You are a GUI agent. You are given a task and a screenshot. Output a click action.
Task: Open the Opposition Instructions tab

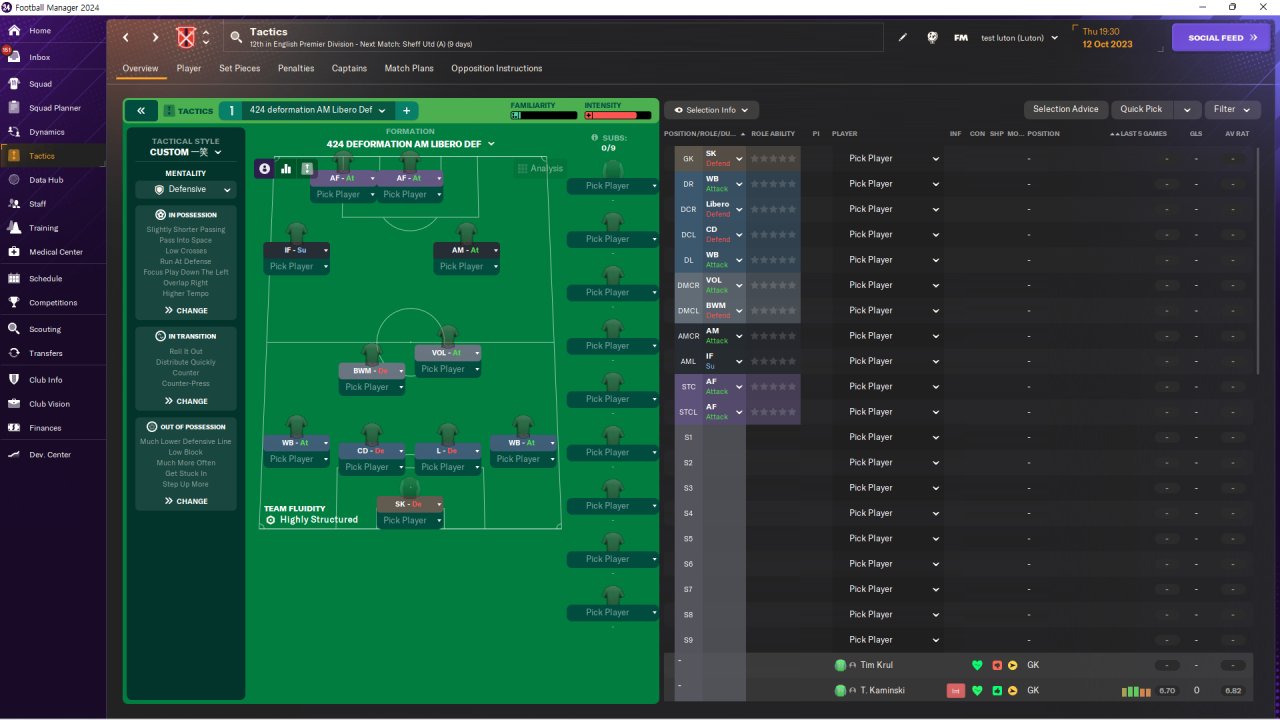pyautogui.click(x=497, y=69)
